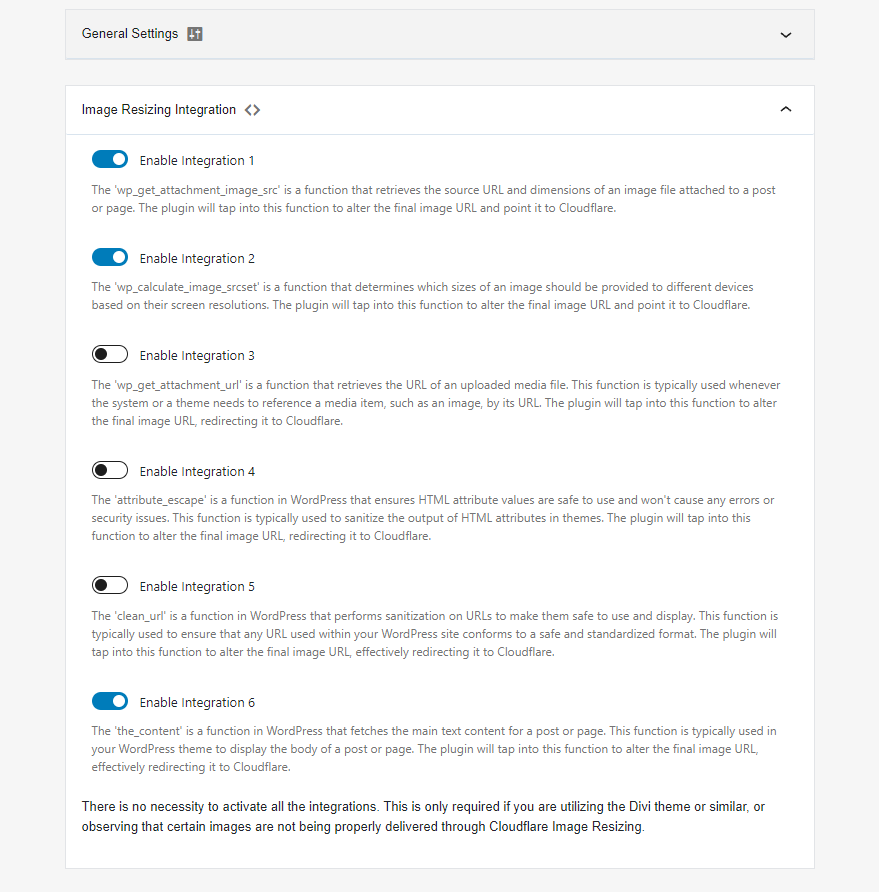The height and width of the screenshot is (892, 879).
Task: Click the Enable Integration 1 label
Action: click(197, 161)
